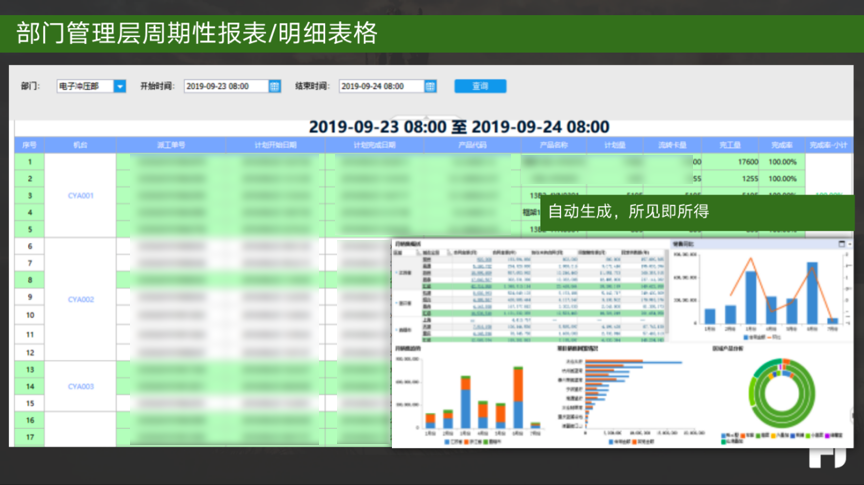Select row number 15
Image resolution: width=864 pixels, height=485 pixels.
point(30,403)
